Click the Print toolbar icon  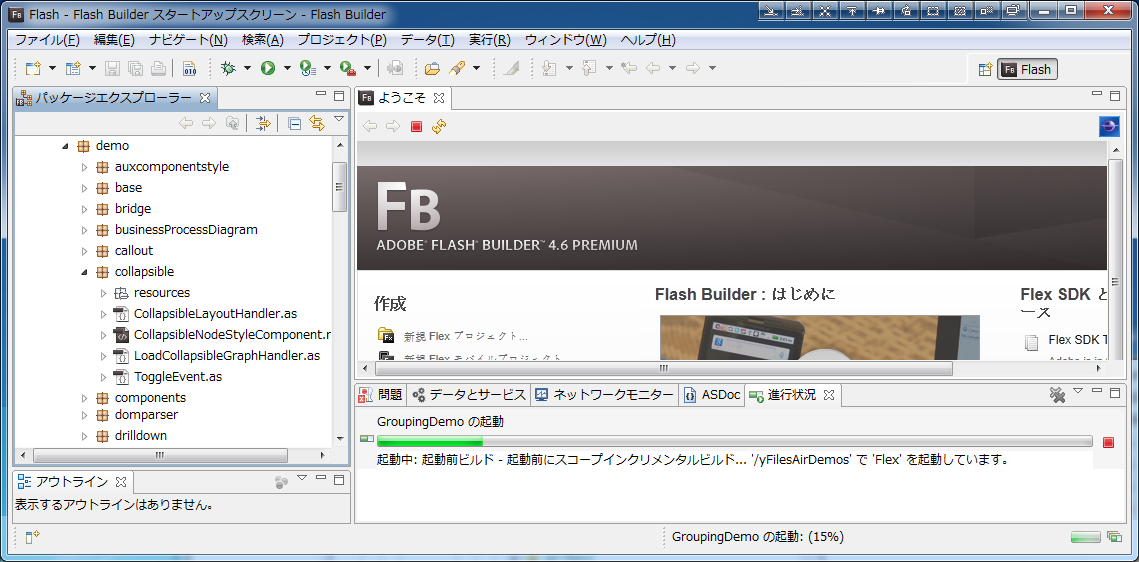pyautogui.click(x=158, y=68)
